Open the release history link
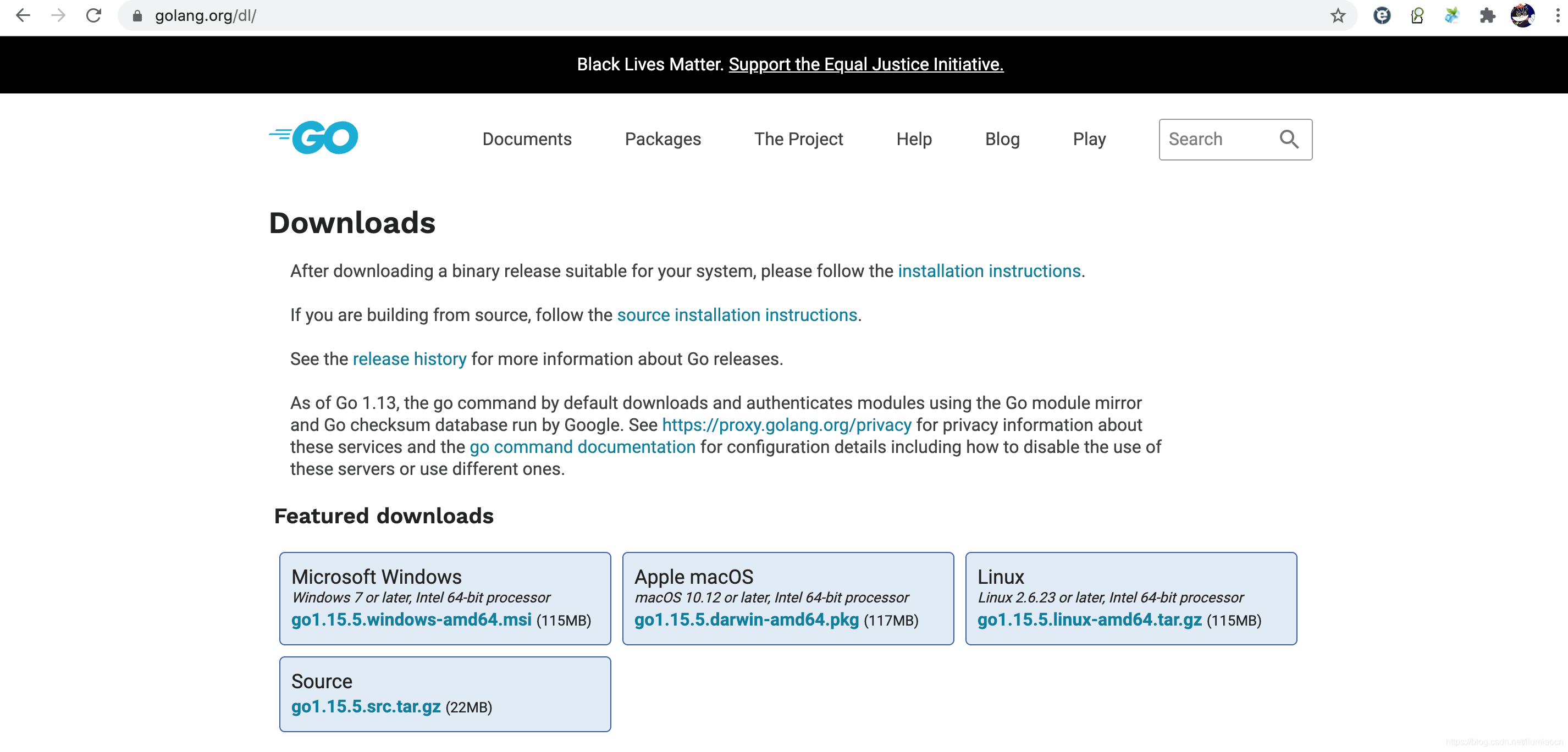Image resolution: width=1568 pixels, height=752 pixels. tap(409, 359)
